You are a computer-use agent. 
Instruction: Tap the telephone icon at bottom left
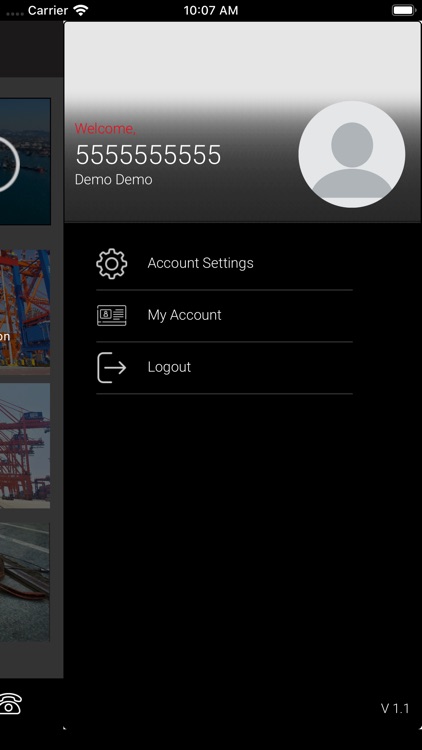(x=11, y=704)
